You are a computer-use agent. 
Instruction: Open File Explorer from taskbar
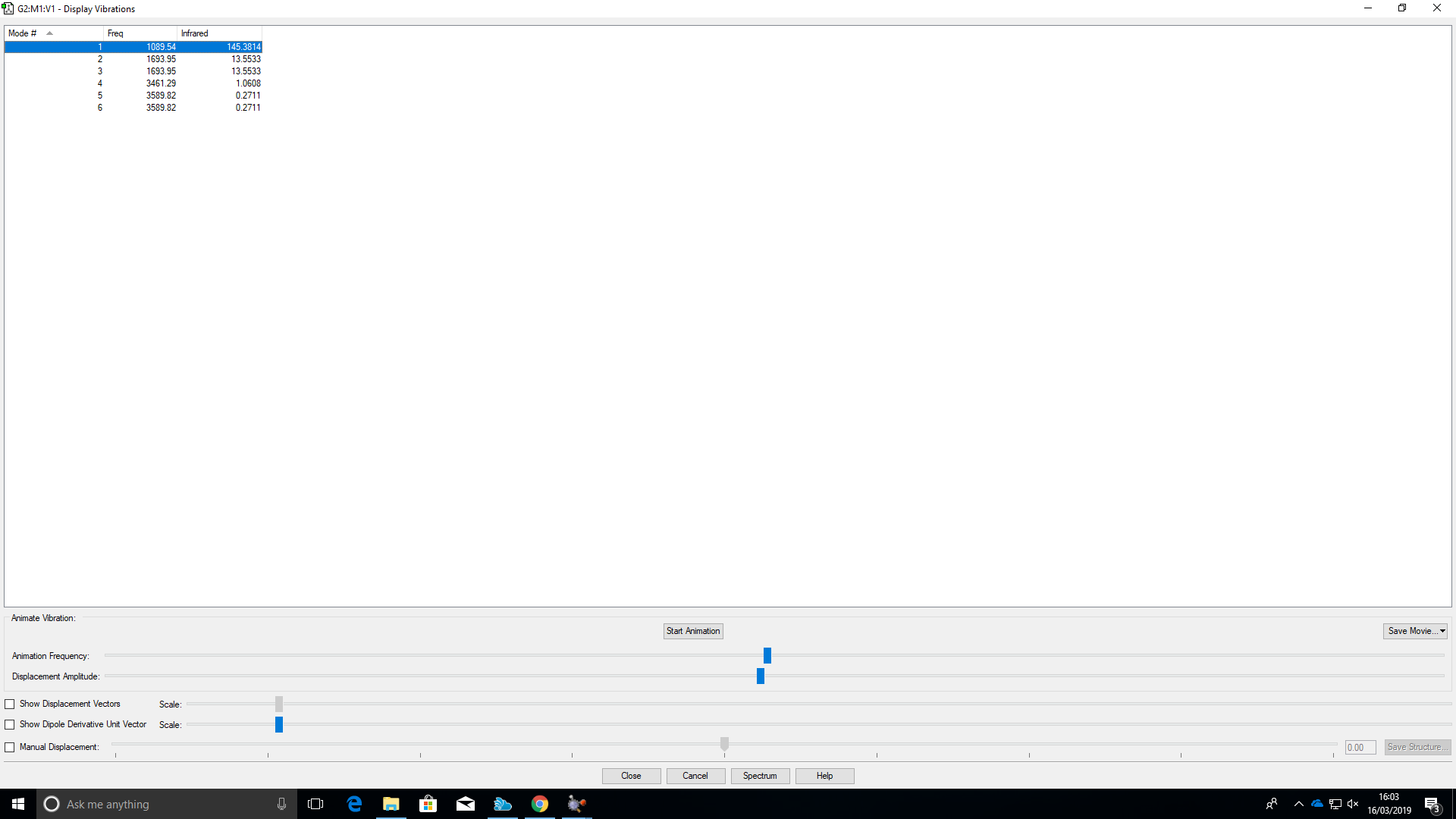pyautogui.click(x=391, y=804)
